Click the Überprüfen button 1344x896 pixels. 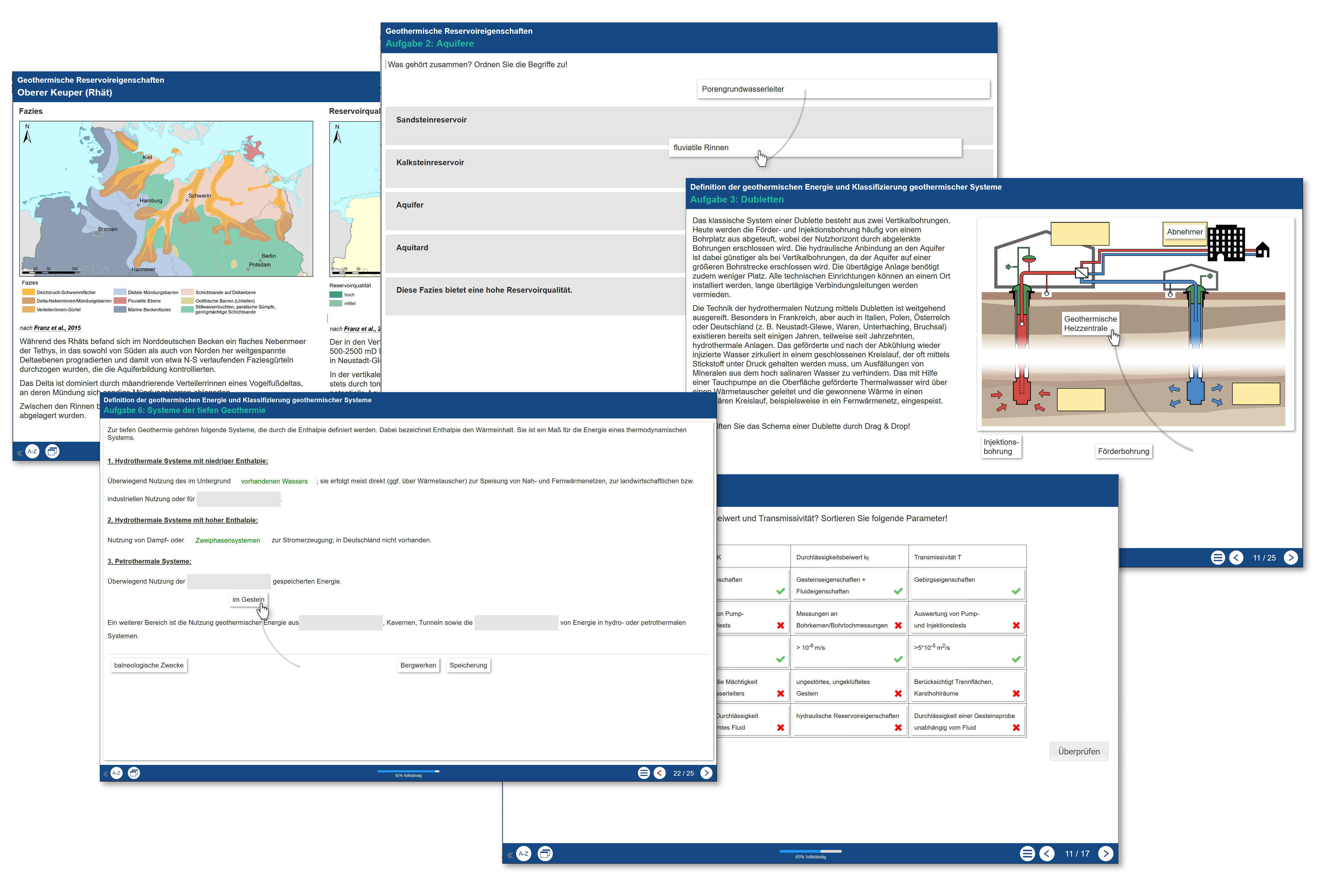(1078, 751)
